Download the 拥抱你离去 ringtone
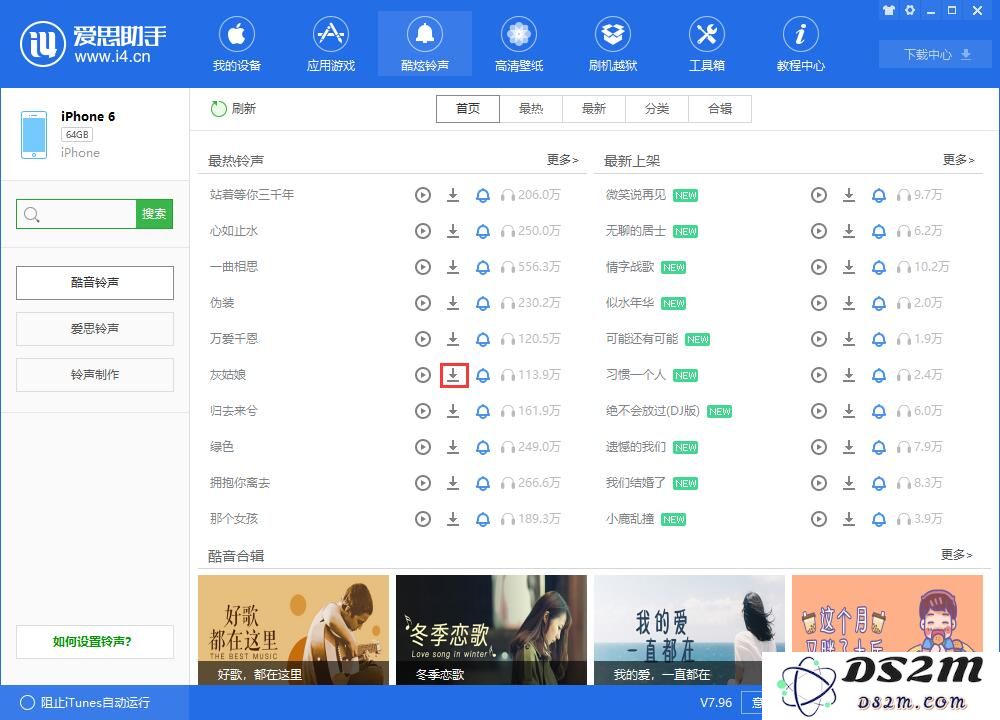The width and height of the screenshot is (1000, 720). [453, 483]
